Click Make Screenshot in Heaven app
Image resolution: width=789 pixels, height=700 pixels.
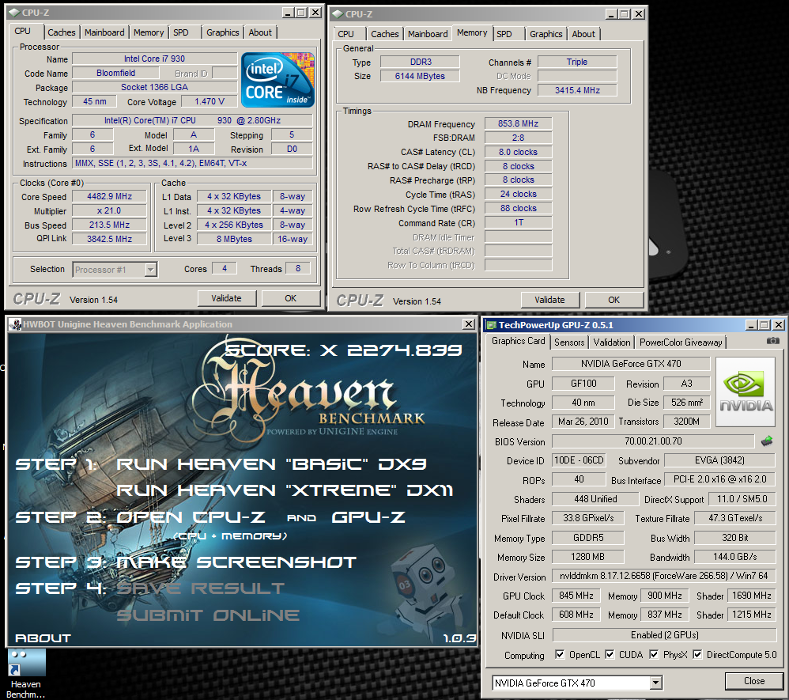tap(236, 562)
